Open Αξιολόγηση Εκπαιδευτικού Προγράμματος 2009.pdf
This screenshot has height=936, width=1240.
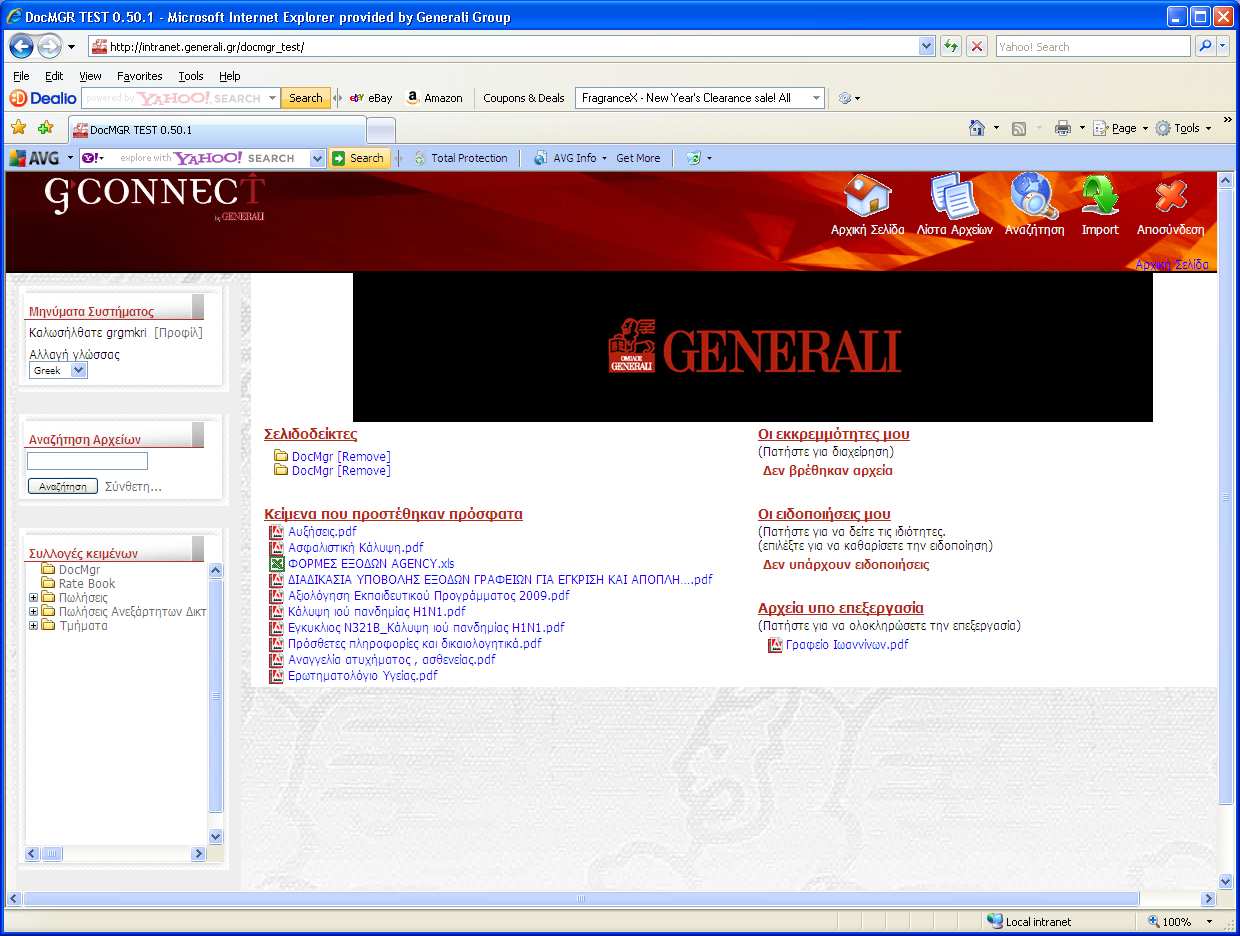pyautogui.click(x=429, y=596)
